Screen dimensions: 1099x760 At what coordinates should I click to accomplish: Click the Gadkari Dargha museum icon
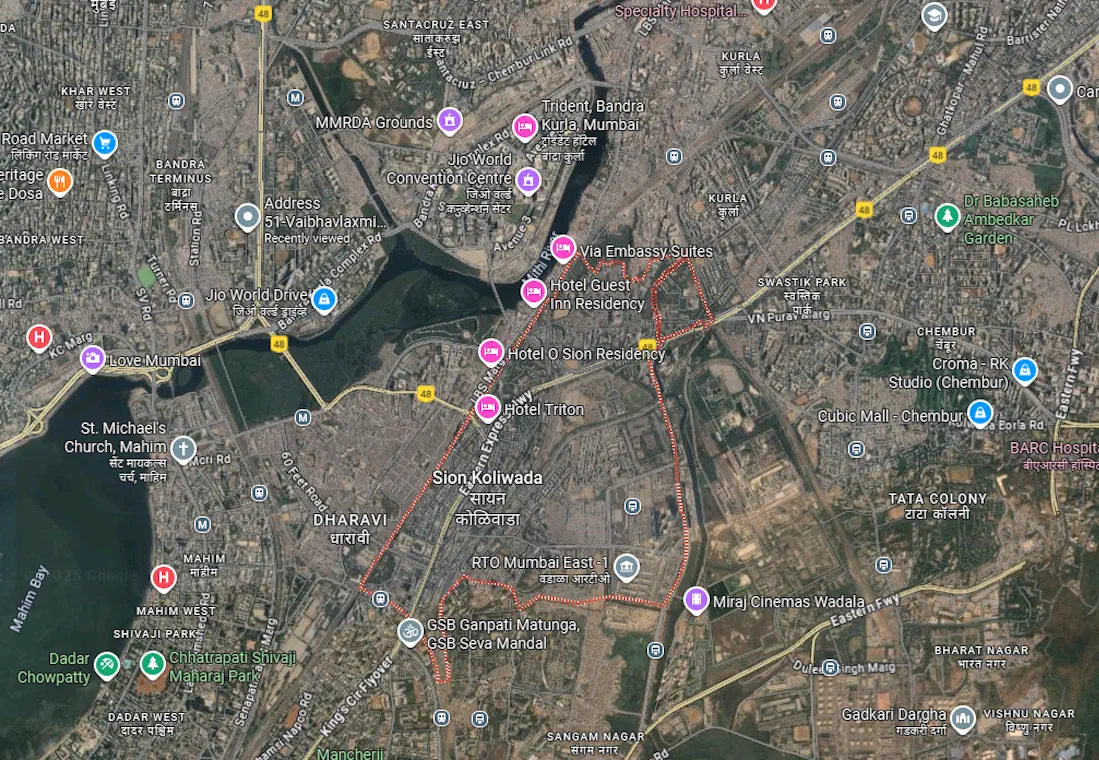(963, 718)
